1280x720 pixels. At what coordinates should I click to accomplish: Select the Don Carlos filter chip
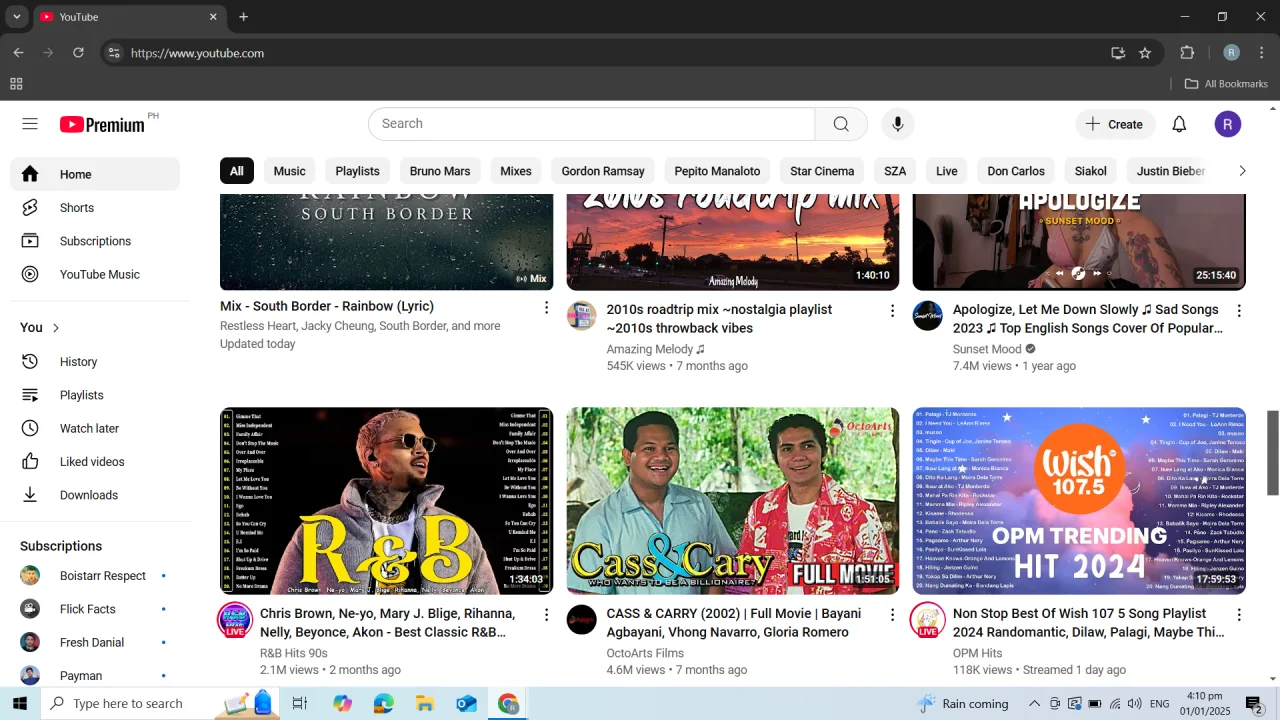[x=1016, y=171]
